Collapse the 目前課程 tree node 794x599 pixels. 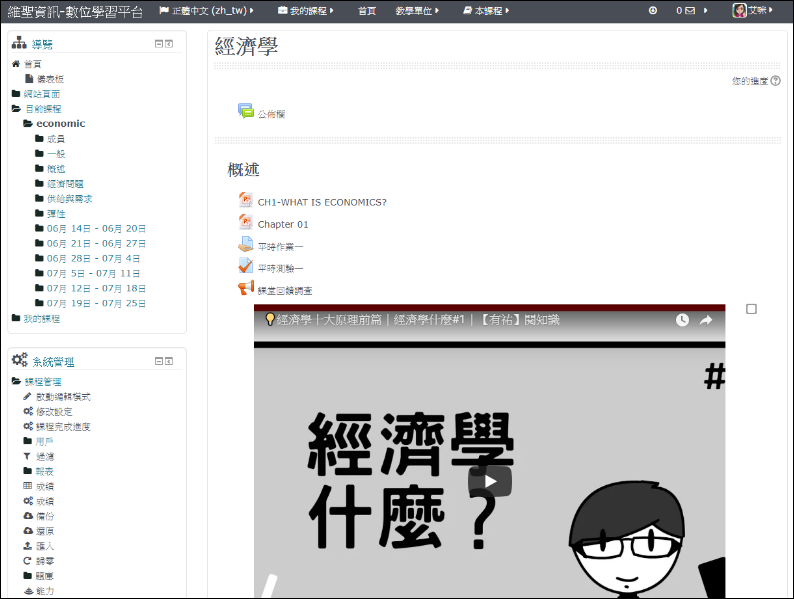pos(16,108)
